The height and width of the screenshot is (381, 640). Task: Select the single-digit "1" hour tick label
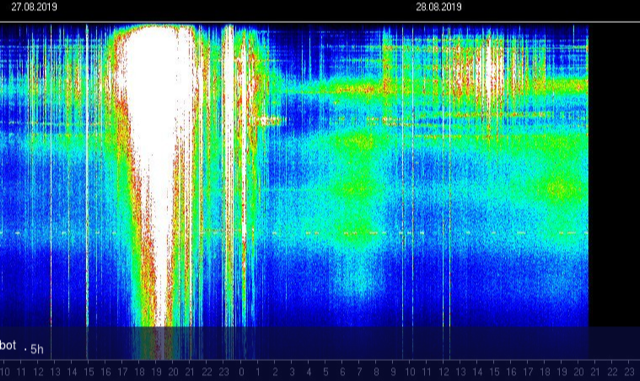point(258,372)
